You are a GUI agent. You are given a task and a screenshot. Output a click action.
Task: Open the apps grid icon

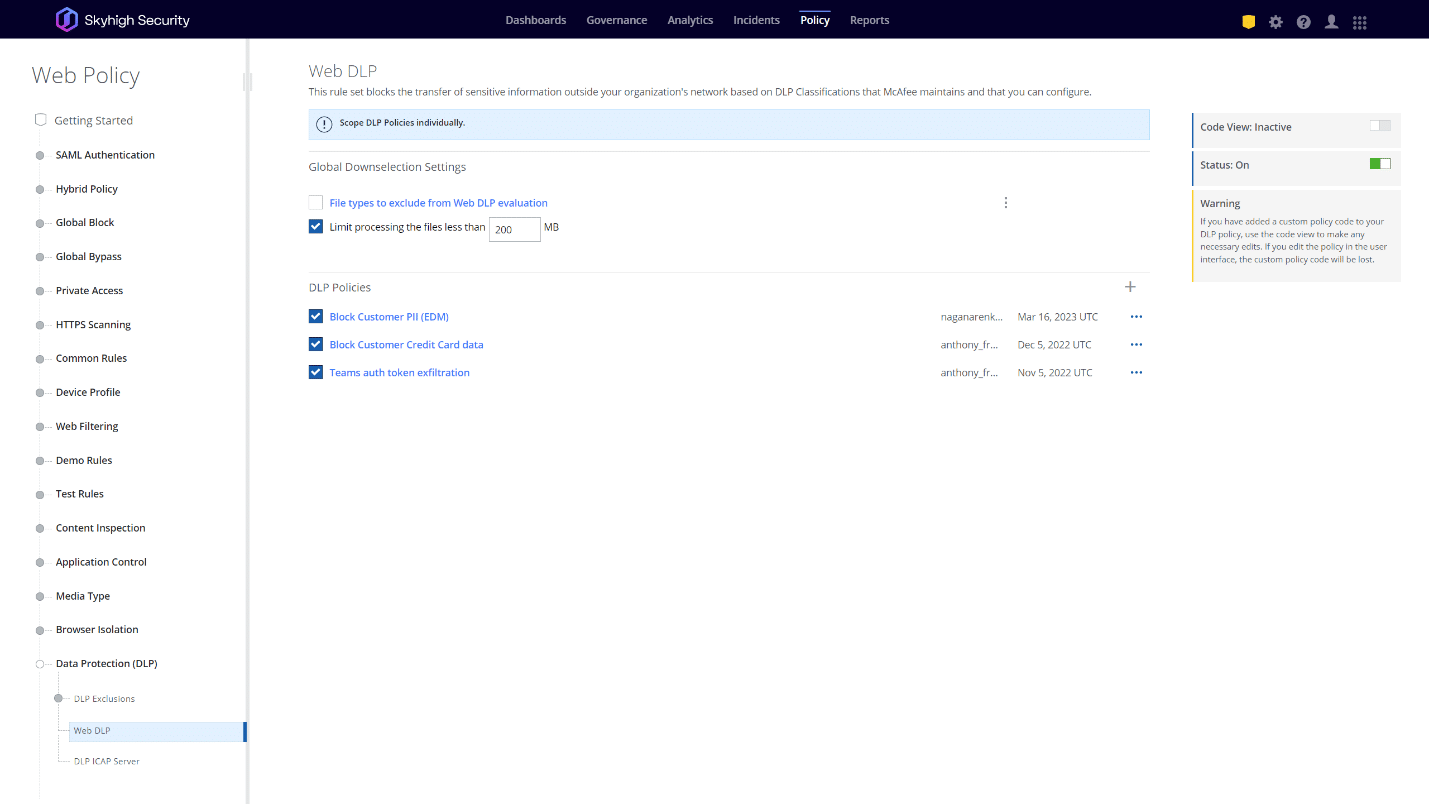[1359, 21]
